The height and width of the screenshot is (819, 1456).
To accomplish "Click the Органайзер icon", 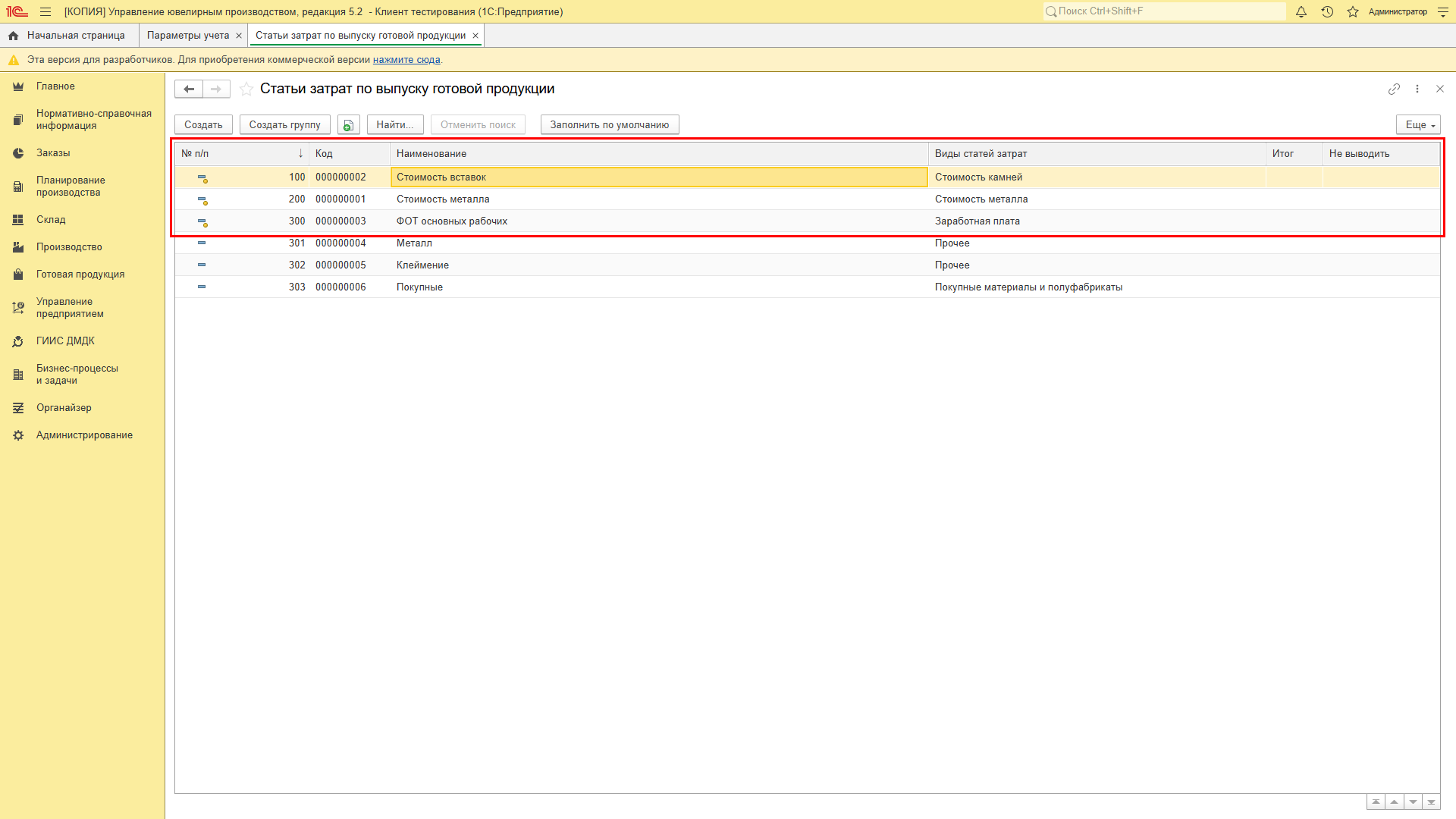I will [x=18, y=408].
